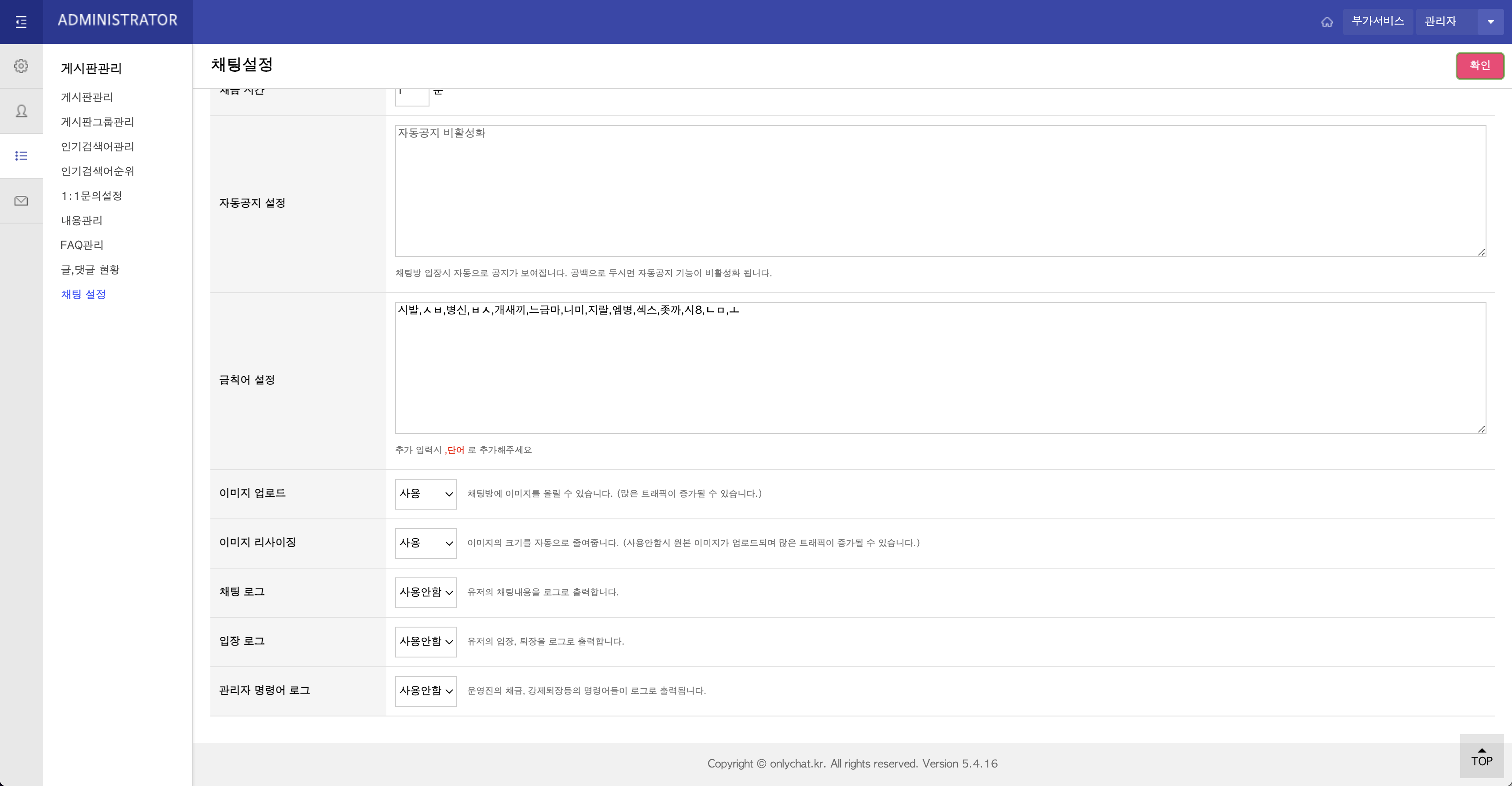Open 인기검색어순위 menu entry

[x=98, y=171]
